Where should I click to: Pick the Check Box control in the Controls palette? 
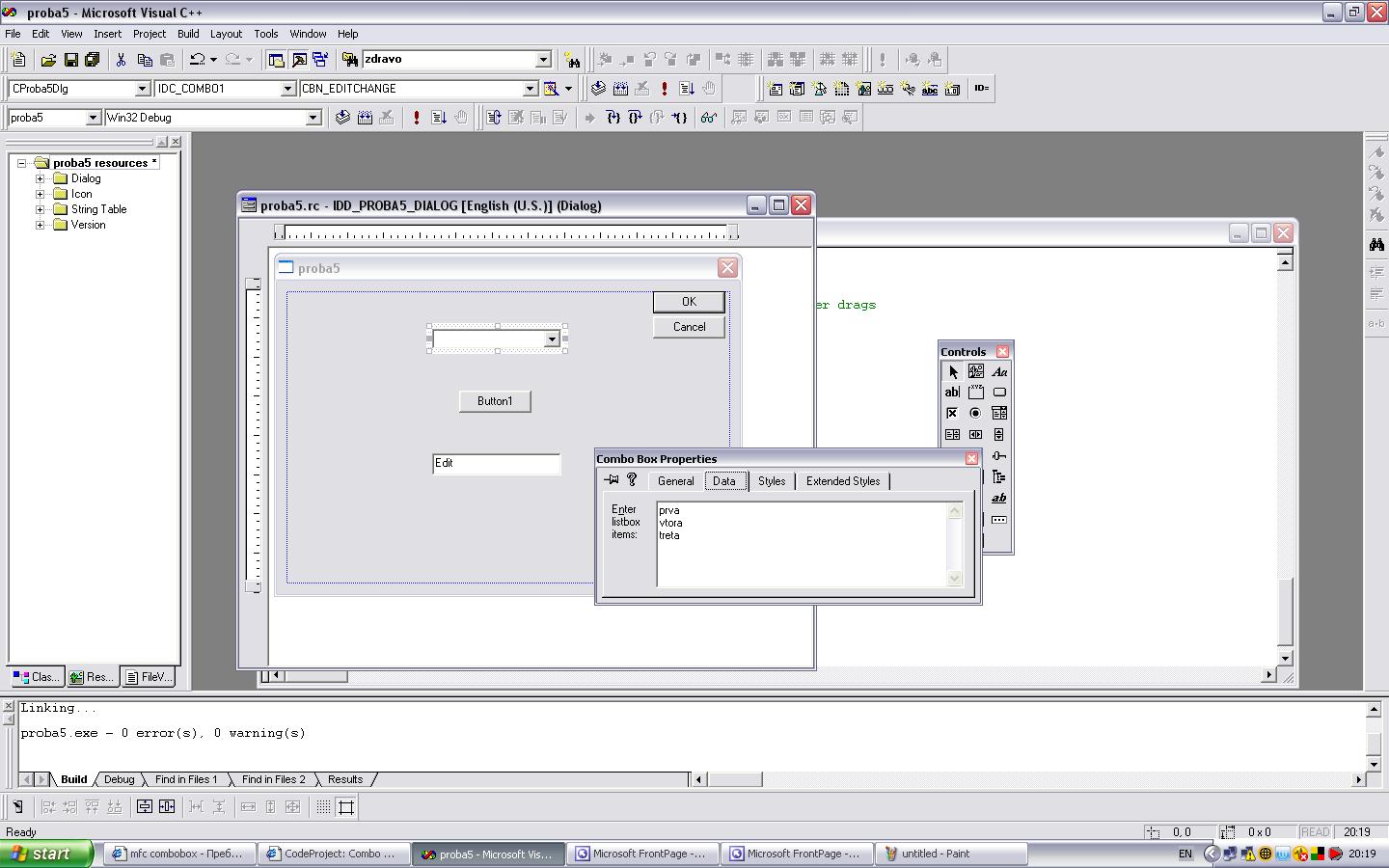pyautogui.click(x=952, y=413)
